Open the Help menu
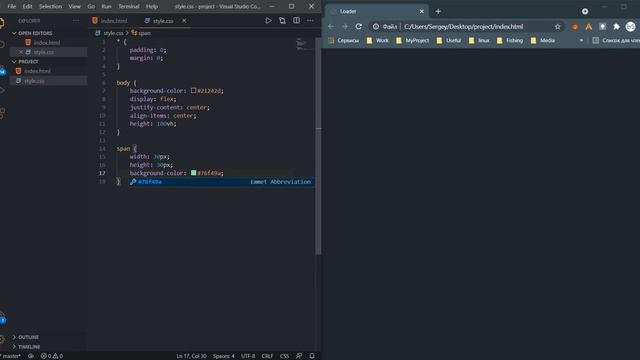Image resolution: width=640 pixels, height=360 pixels. point(152,7)
